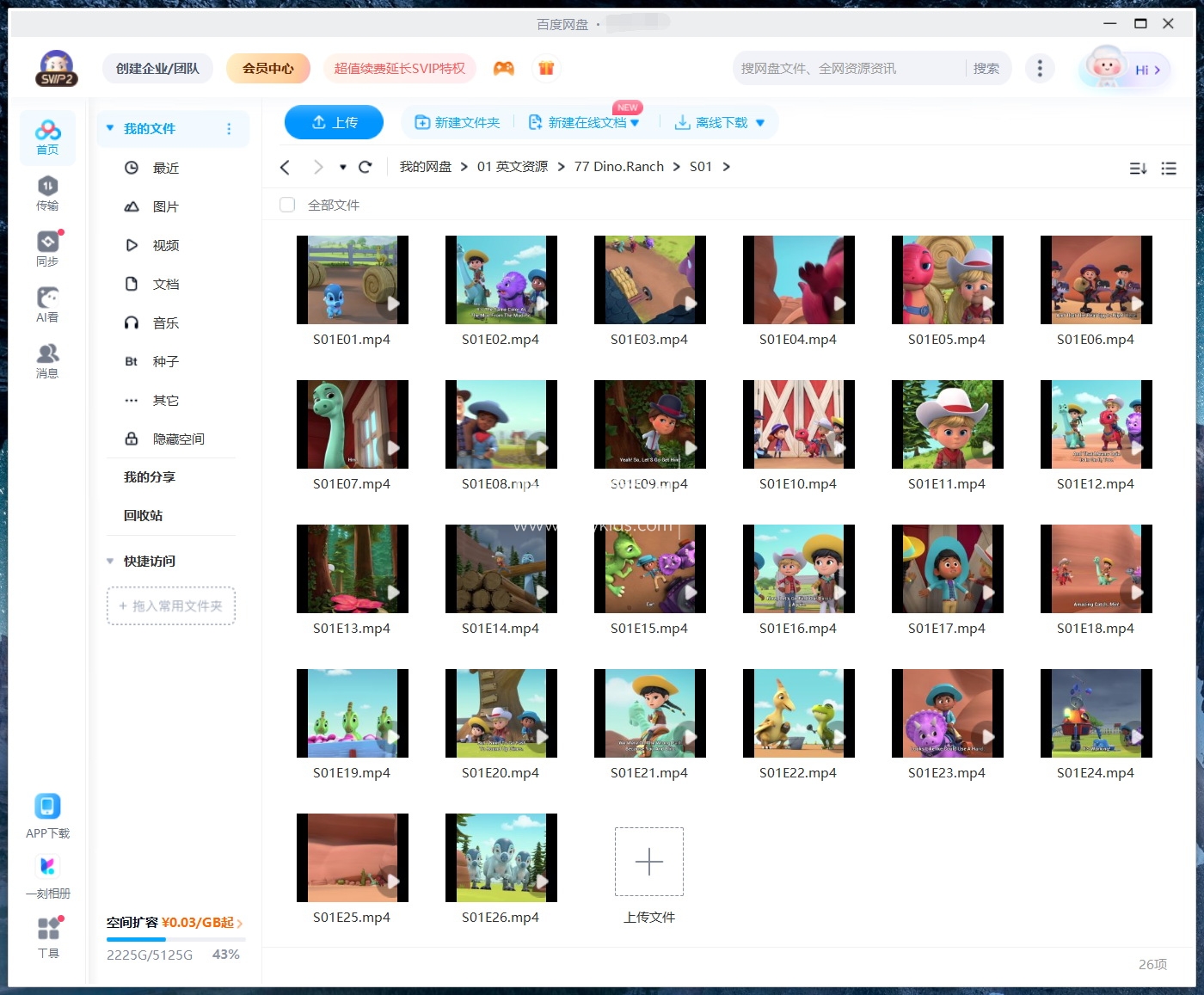This screenshot has width=1204, height=995.
Task: Check the 全部文件 select-all checkbox
Action: point(287,205)
